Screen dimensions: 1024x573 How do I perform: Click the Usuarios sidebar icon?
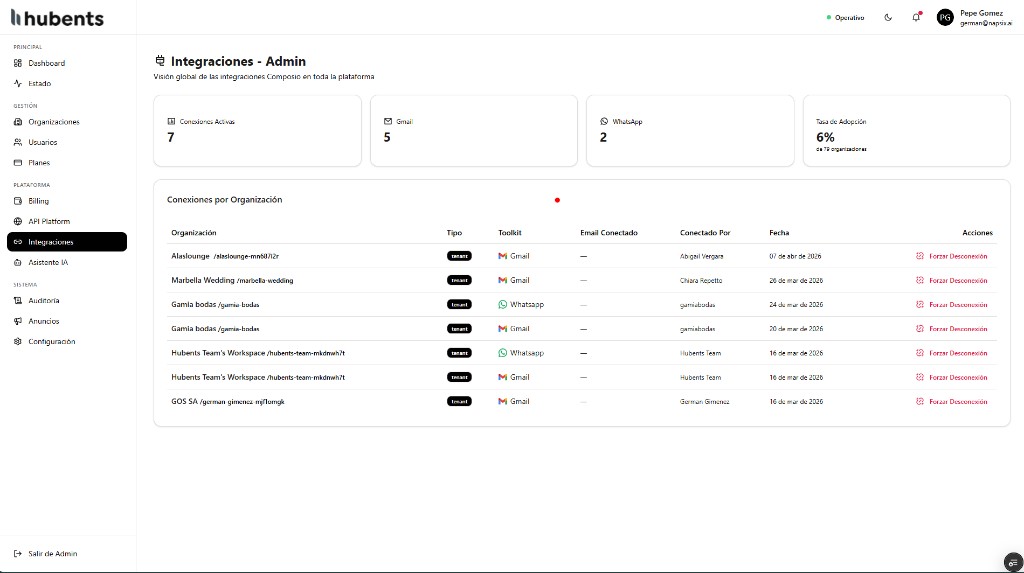click(18, 142)
